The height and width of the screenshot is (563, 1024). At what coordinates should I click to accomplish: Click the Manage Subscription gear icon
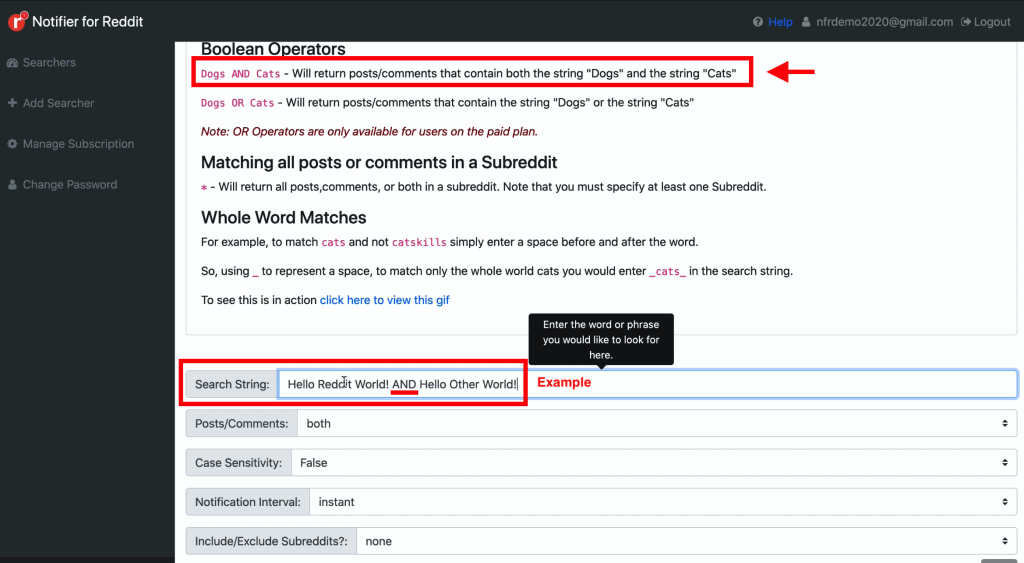12,144
